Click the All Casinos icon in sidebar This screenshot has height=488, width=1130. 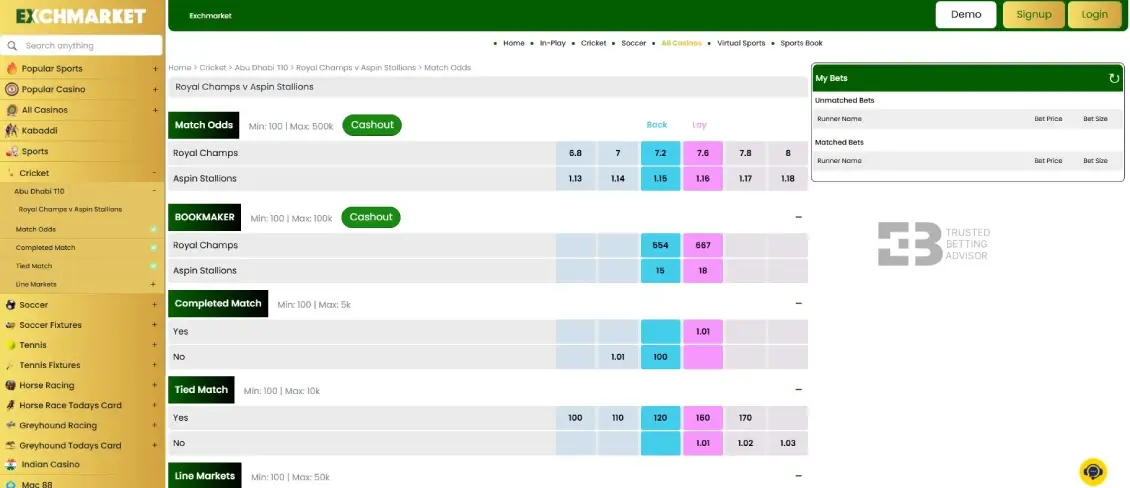point(11,110)
